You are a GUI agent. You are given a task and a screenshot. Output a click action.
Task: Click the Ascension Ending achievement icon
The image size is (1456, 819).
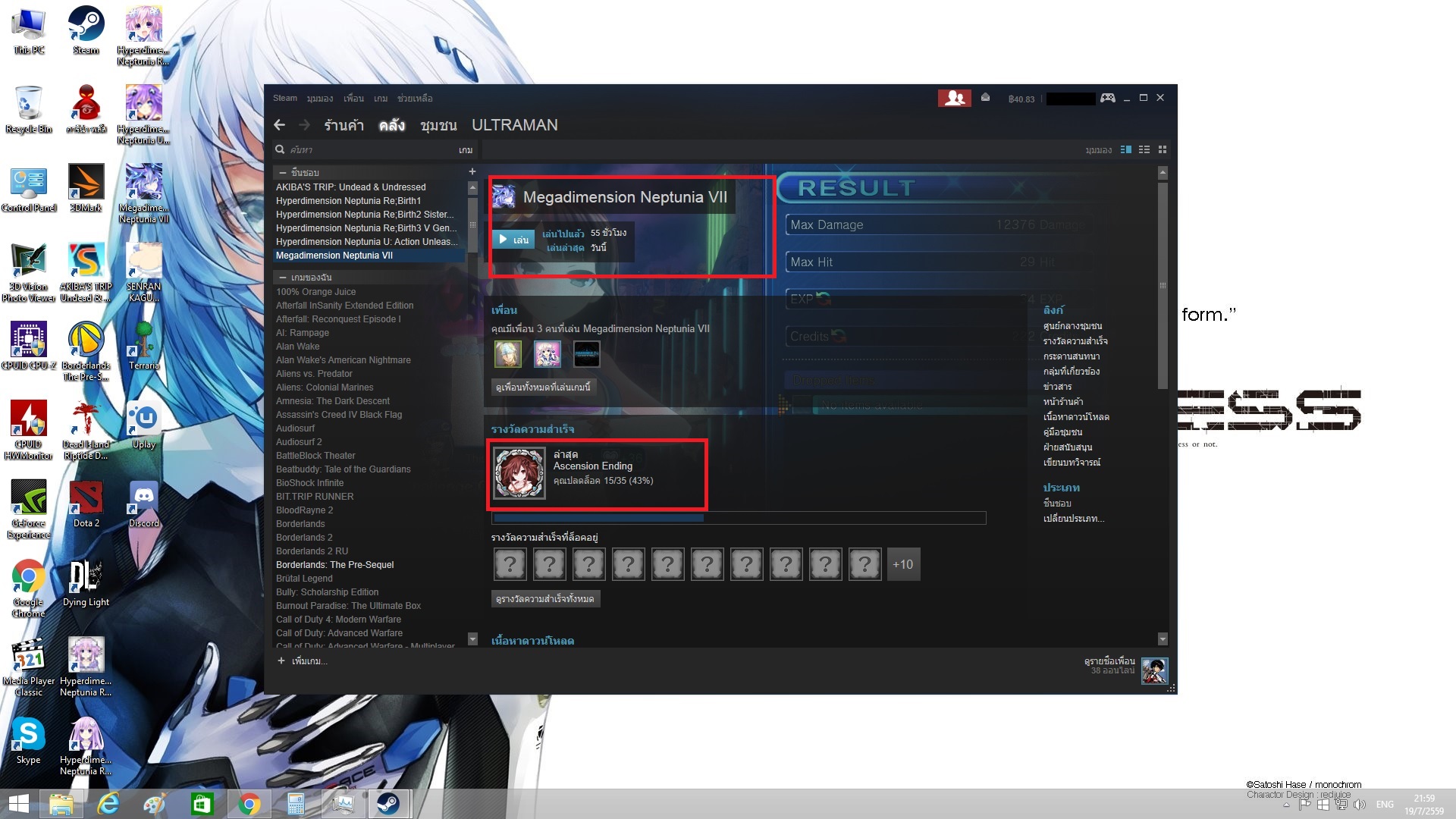coord(519,473)
